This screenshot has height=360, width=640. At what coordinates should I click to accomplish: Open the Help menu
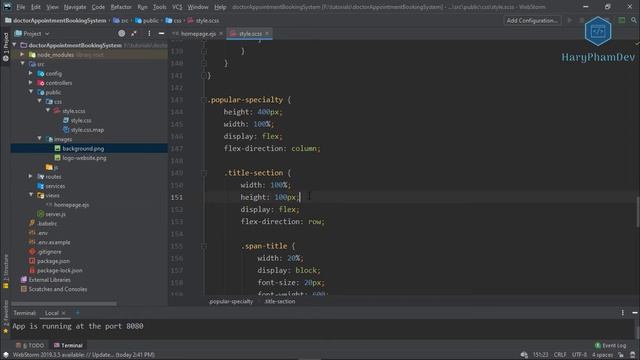tap(220, 7)
